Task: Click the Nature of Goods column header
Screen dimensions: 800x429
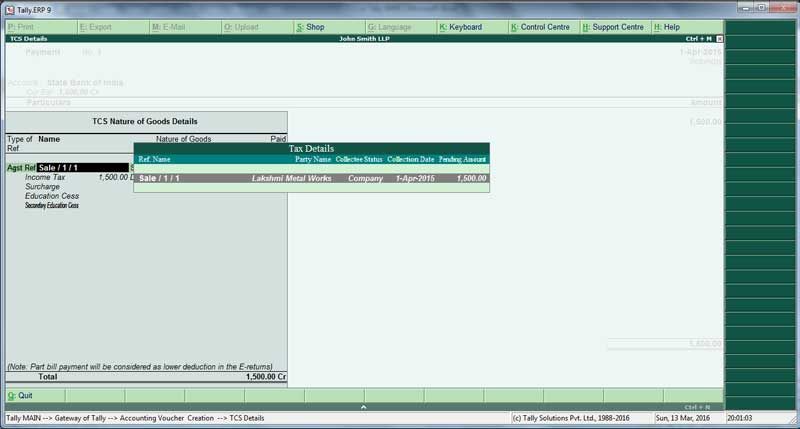Action: click(184, 139)
